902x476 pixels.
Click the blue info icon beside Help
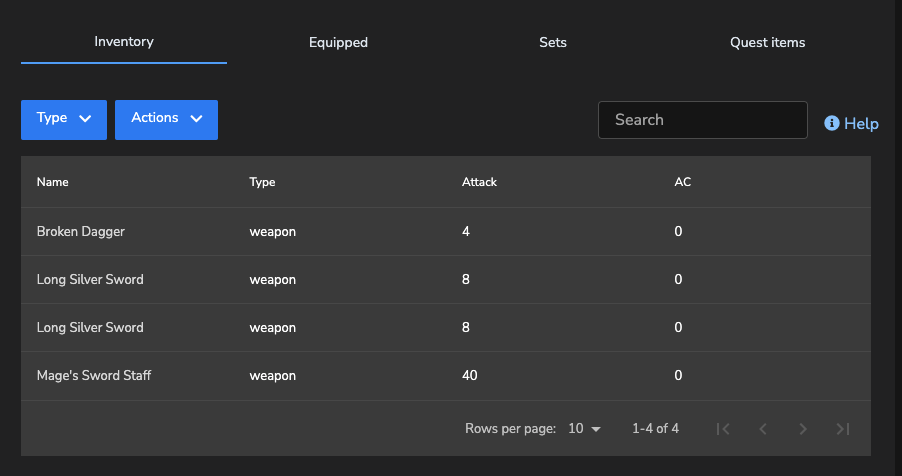[832, 123]
